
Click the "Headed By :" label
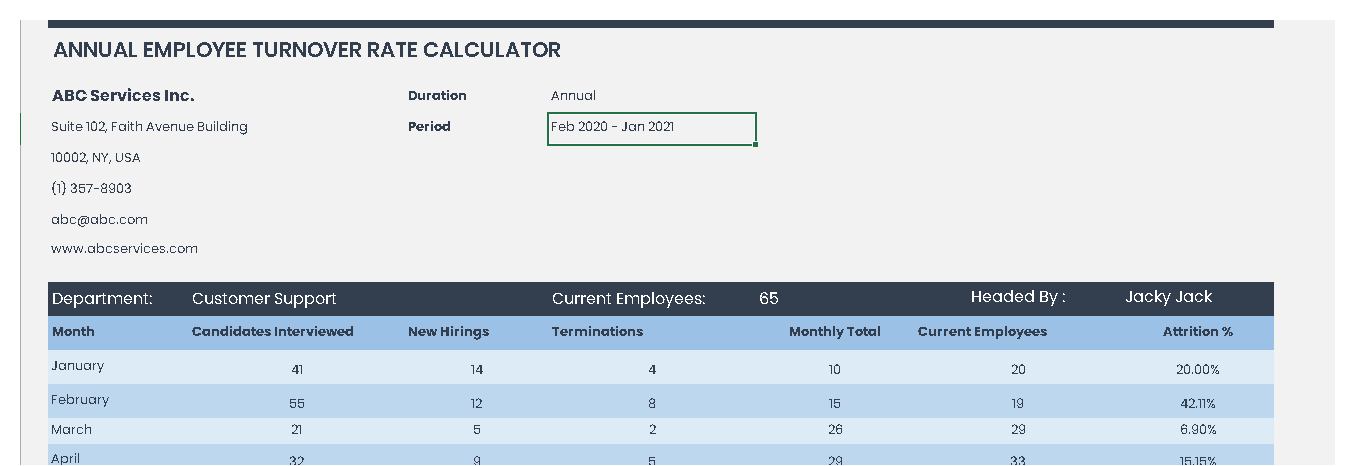tap(1018, 297)
